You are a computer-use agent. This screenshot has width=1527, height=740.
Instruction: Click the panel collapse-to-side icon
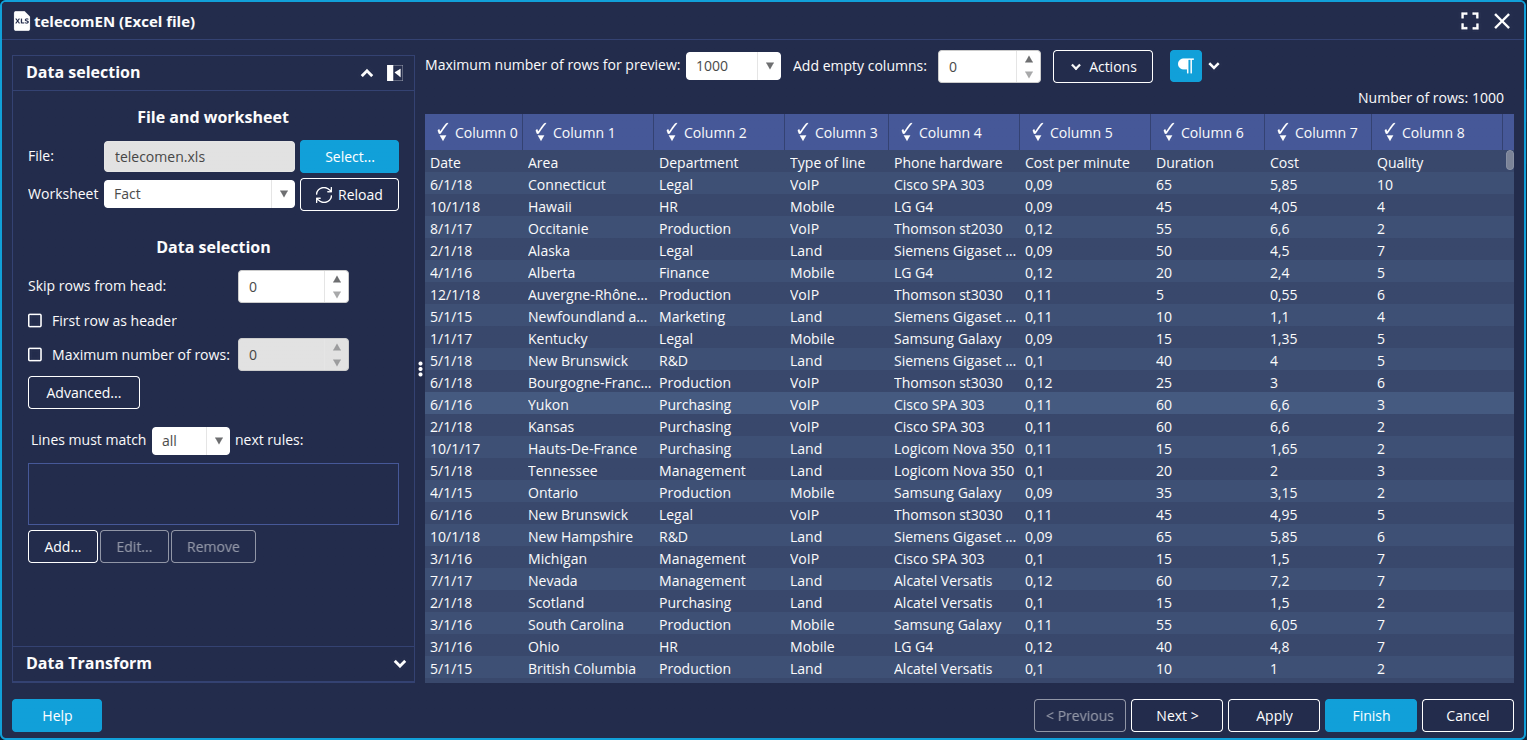click(394, 73)
